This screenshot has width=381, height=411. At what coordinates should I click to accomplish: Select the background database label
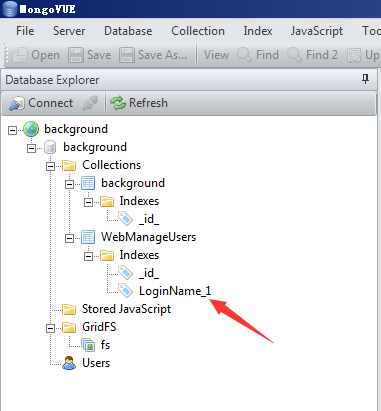95,147
